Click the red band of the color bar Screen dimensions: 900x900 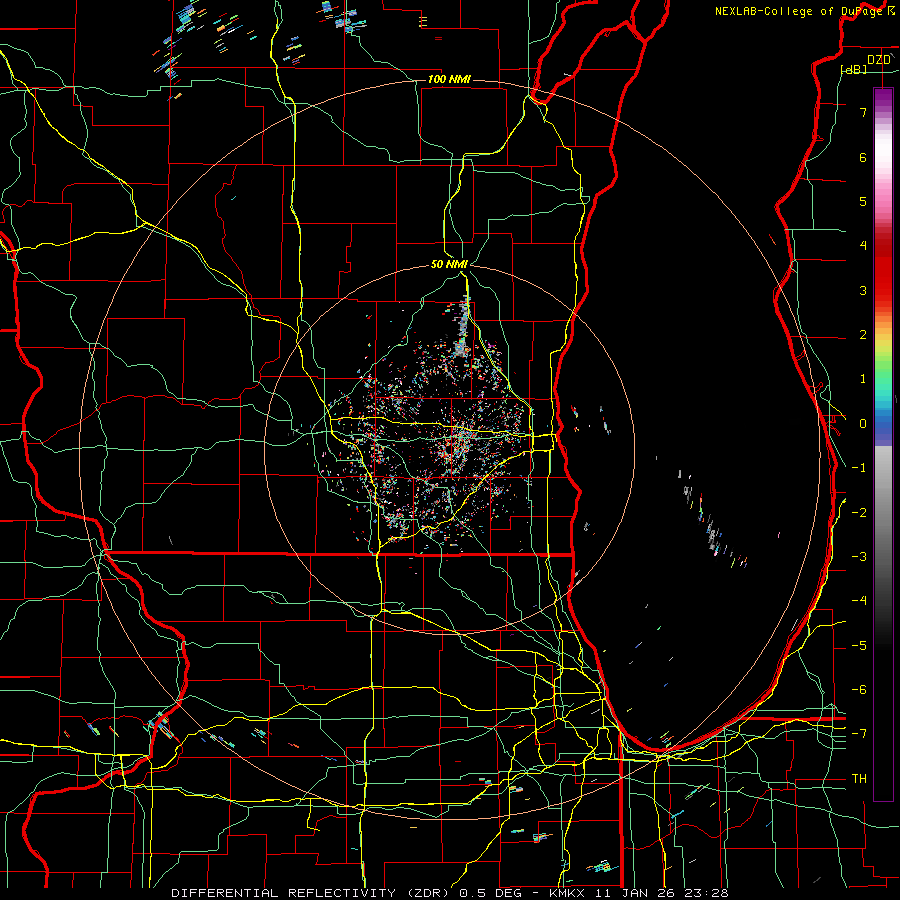[883, 270]
